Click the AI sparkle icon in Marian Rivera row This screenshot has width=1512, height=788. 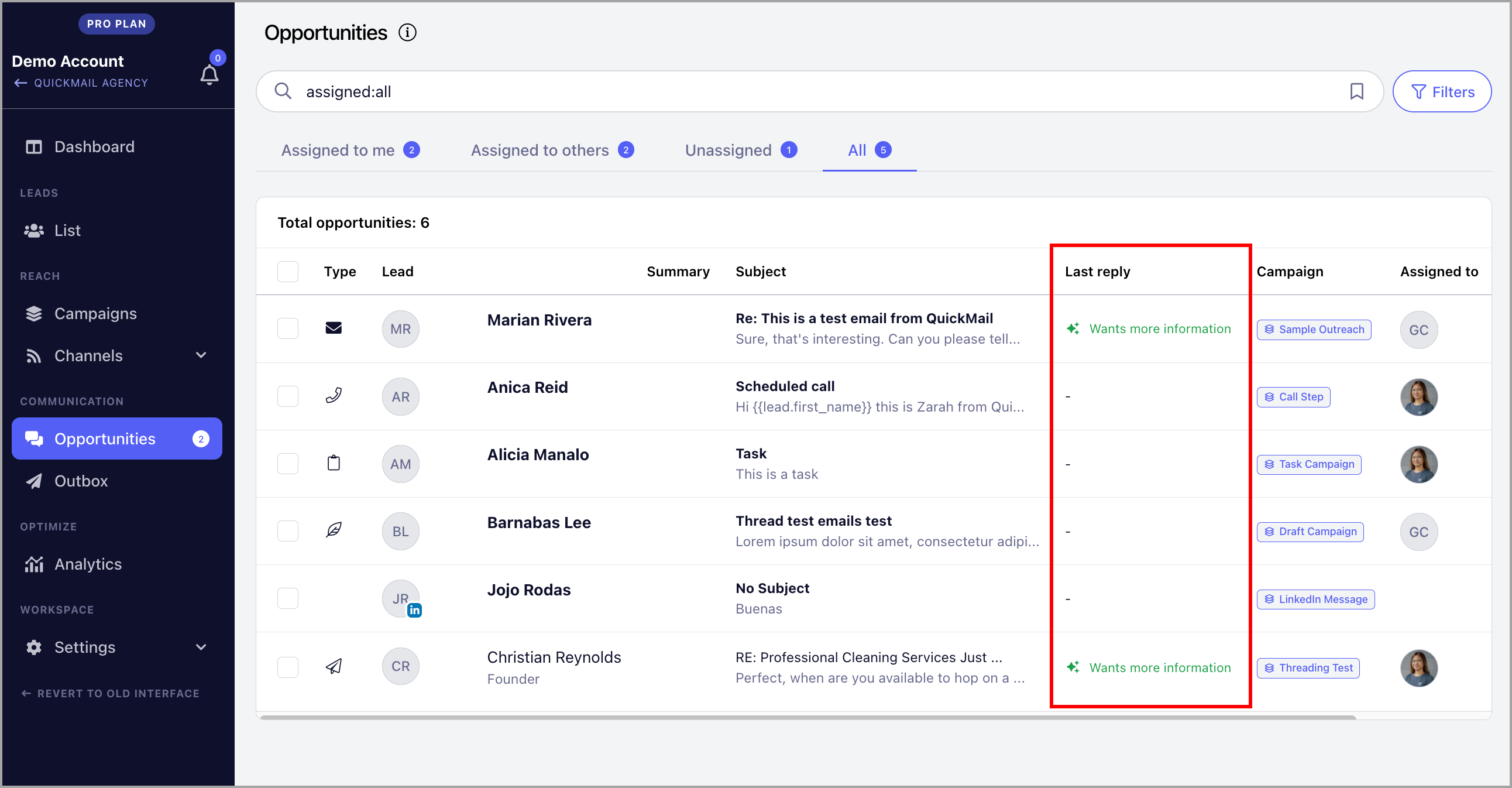[x=1073, y=328]
